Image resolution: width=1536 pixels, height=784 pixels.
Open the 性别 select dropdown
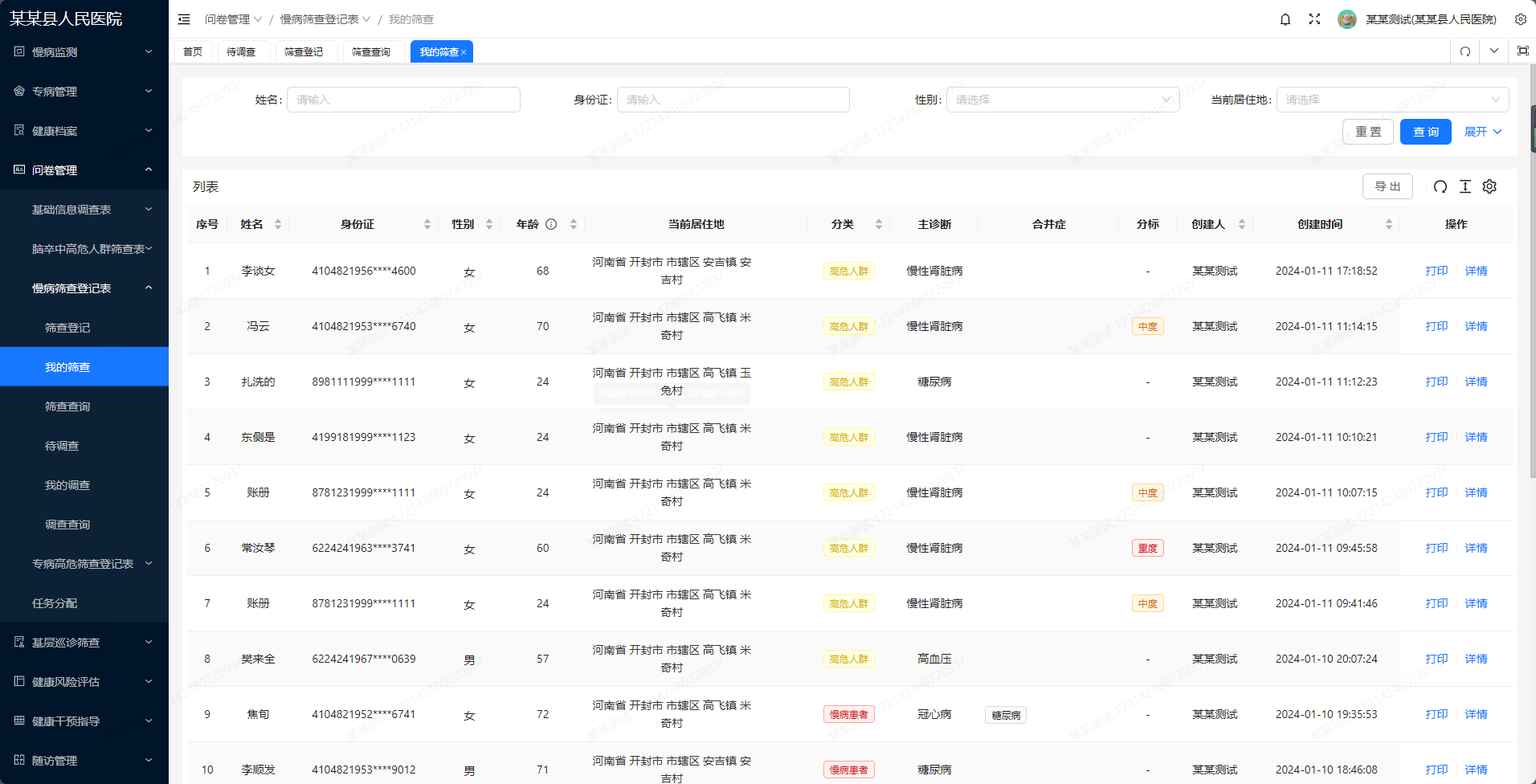[x=1062, y=100]
